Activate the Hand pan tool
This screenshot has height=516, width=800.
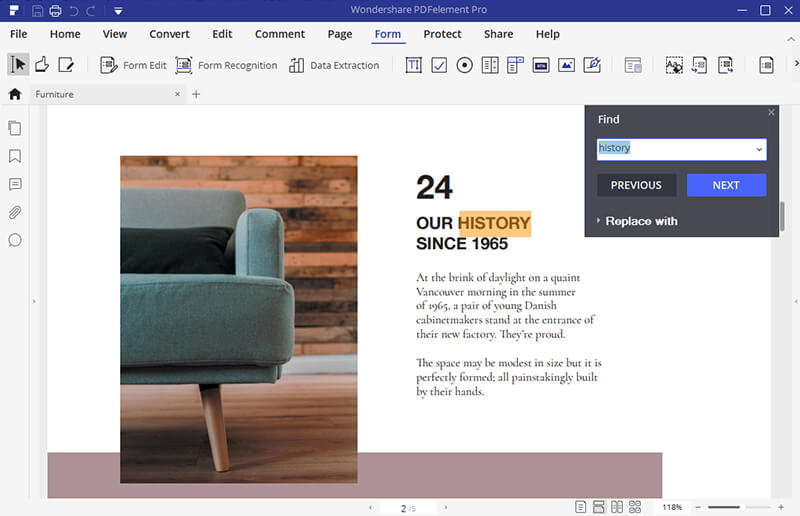[x=42, y=65]
